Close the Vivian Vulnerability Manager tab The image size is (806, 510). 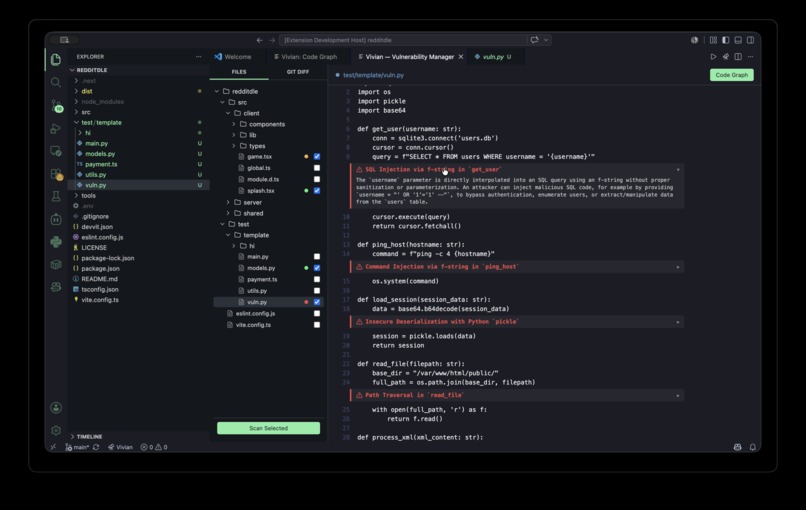tap(461, 57)
